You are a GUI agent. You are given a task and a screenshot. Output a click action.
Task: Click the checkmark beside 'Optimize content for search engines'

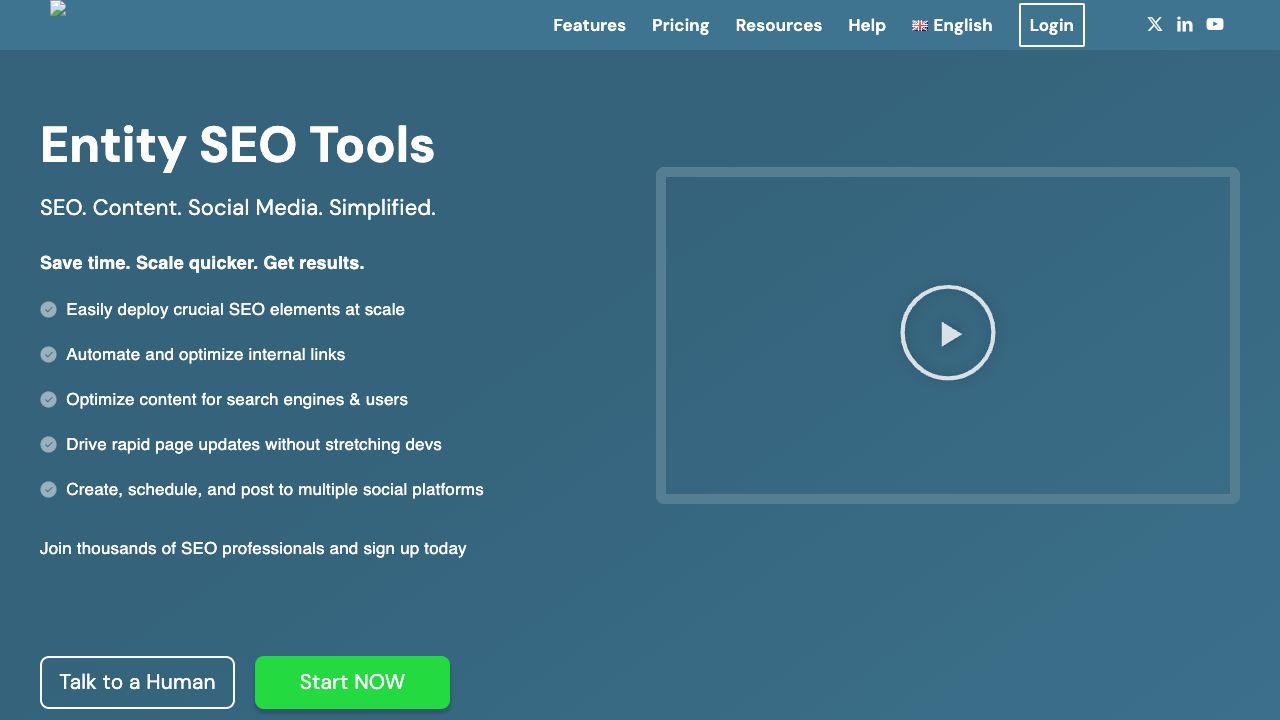pos(48,399)
